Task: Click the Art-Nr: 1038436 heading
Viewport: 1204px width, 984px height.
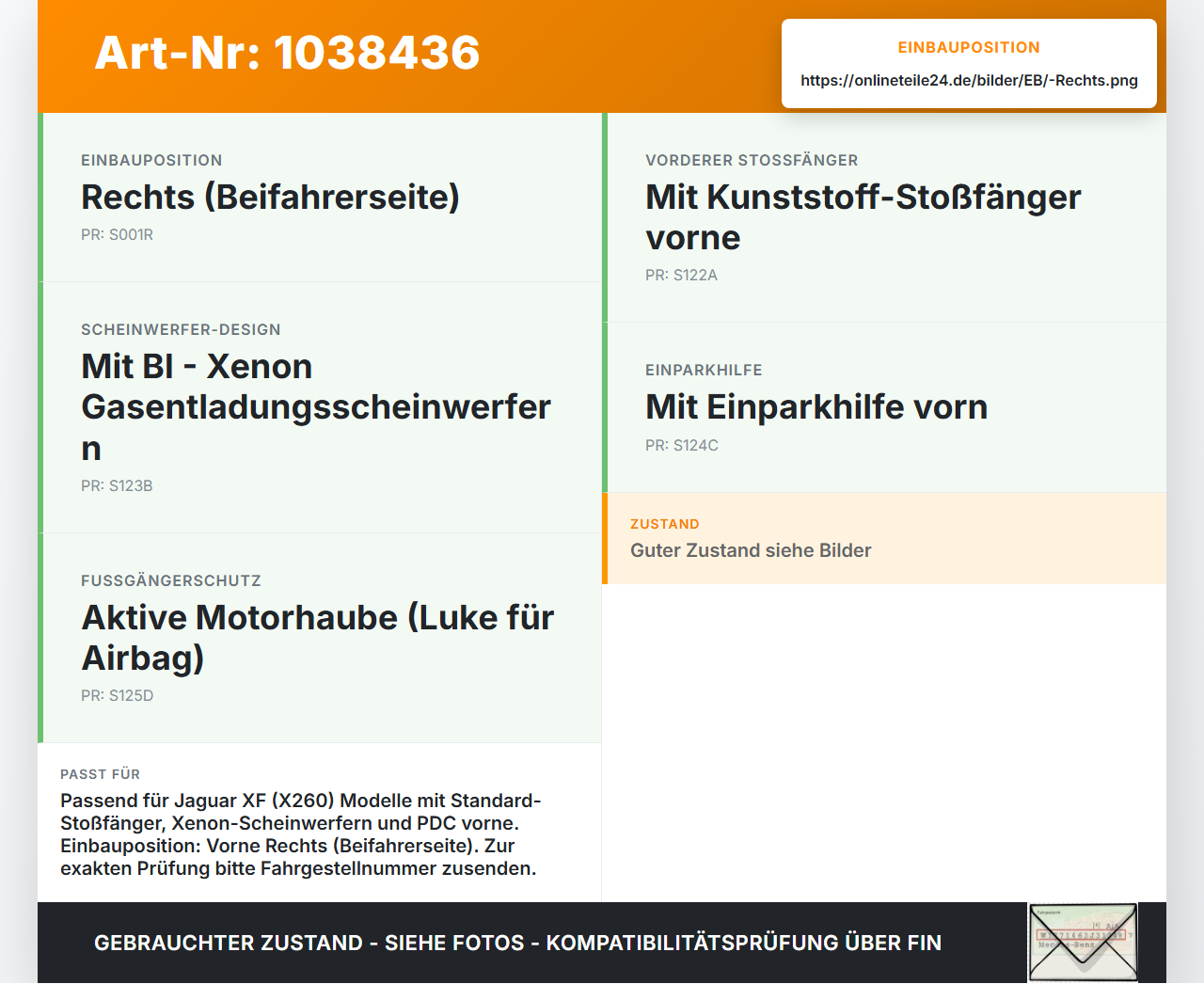Action: (x=287, y=53)
